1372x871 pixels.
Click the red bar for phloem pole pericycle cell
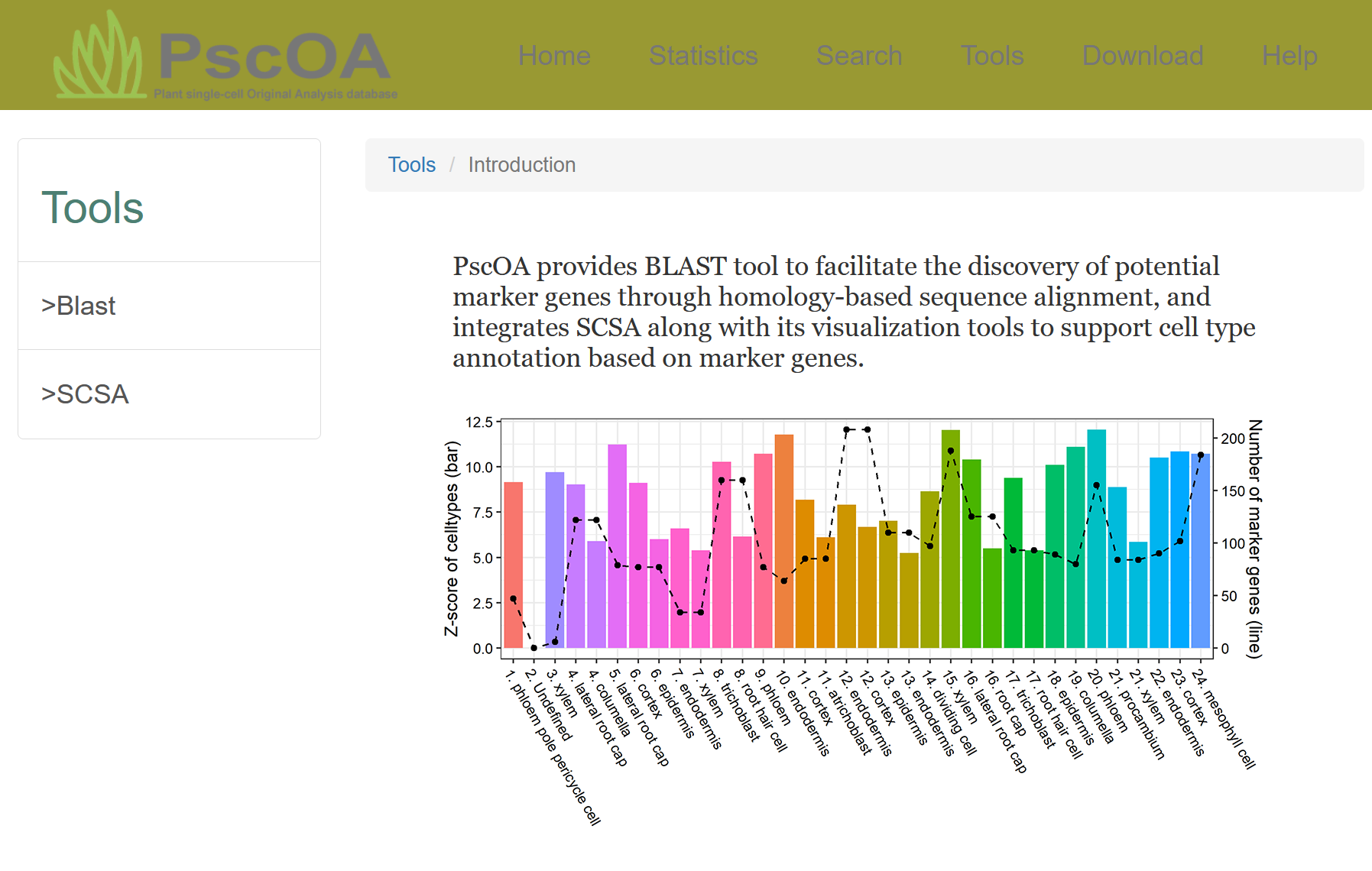point(513,565)
